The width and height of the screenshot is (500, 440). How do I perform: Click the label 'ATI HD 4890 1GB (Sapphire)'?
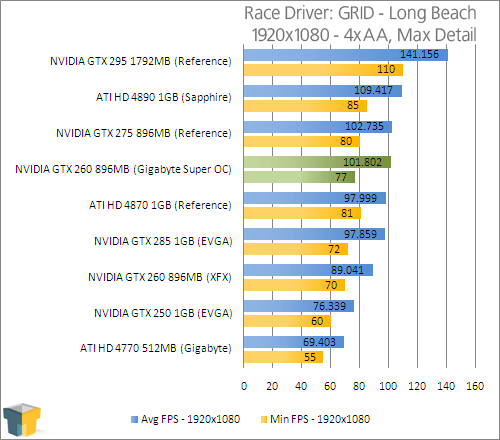164,97
